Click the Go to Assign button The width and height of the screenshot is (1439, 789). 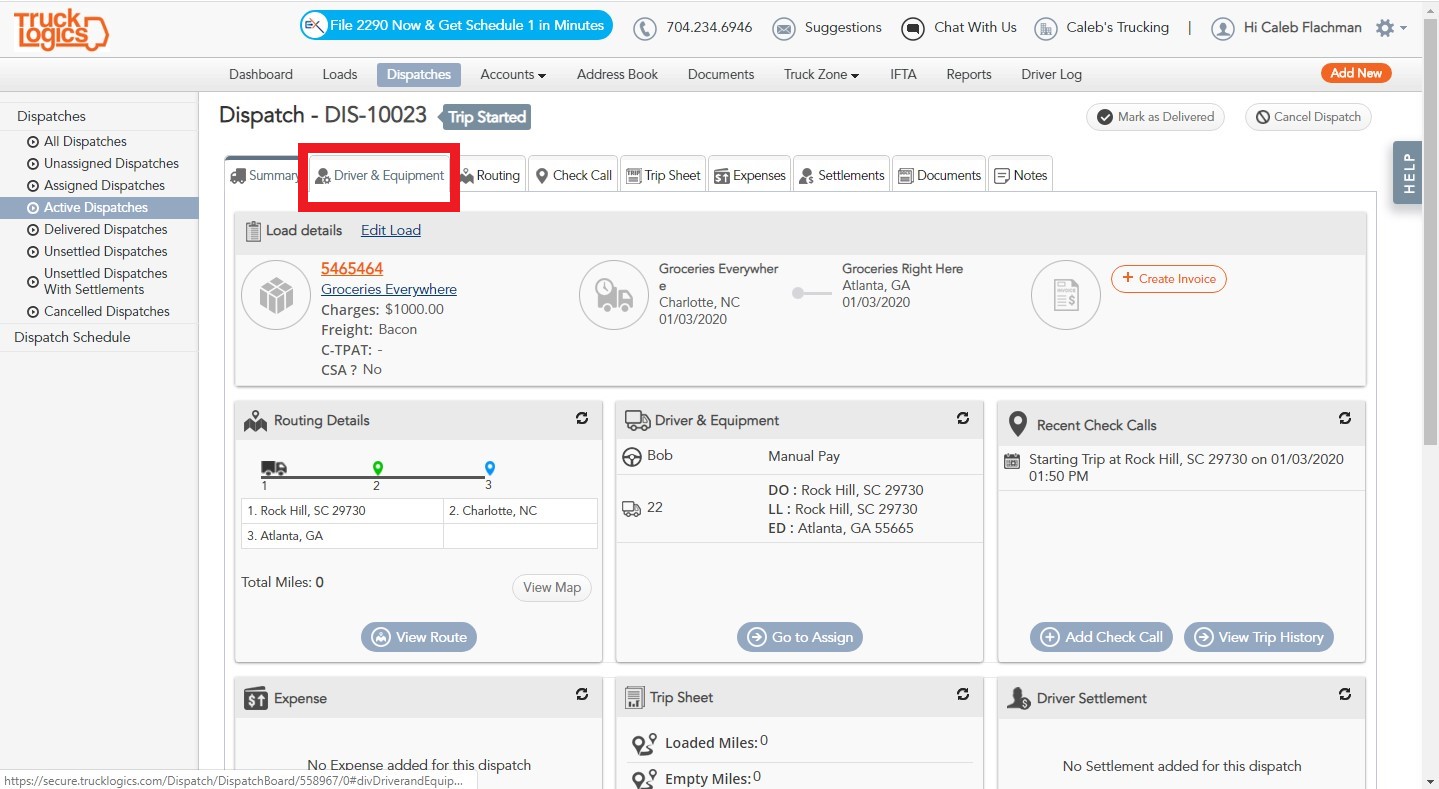[x=800, y=637]
